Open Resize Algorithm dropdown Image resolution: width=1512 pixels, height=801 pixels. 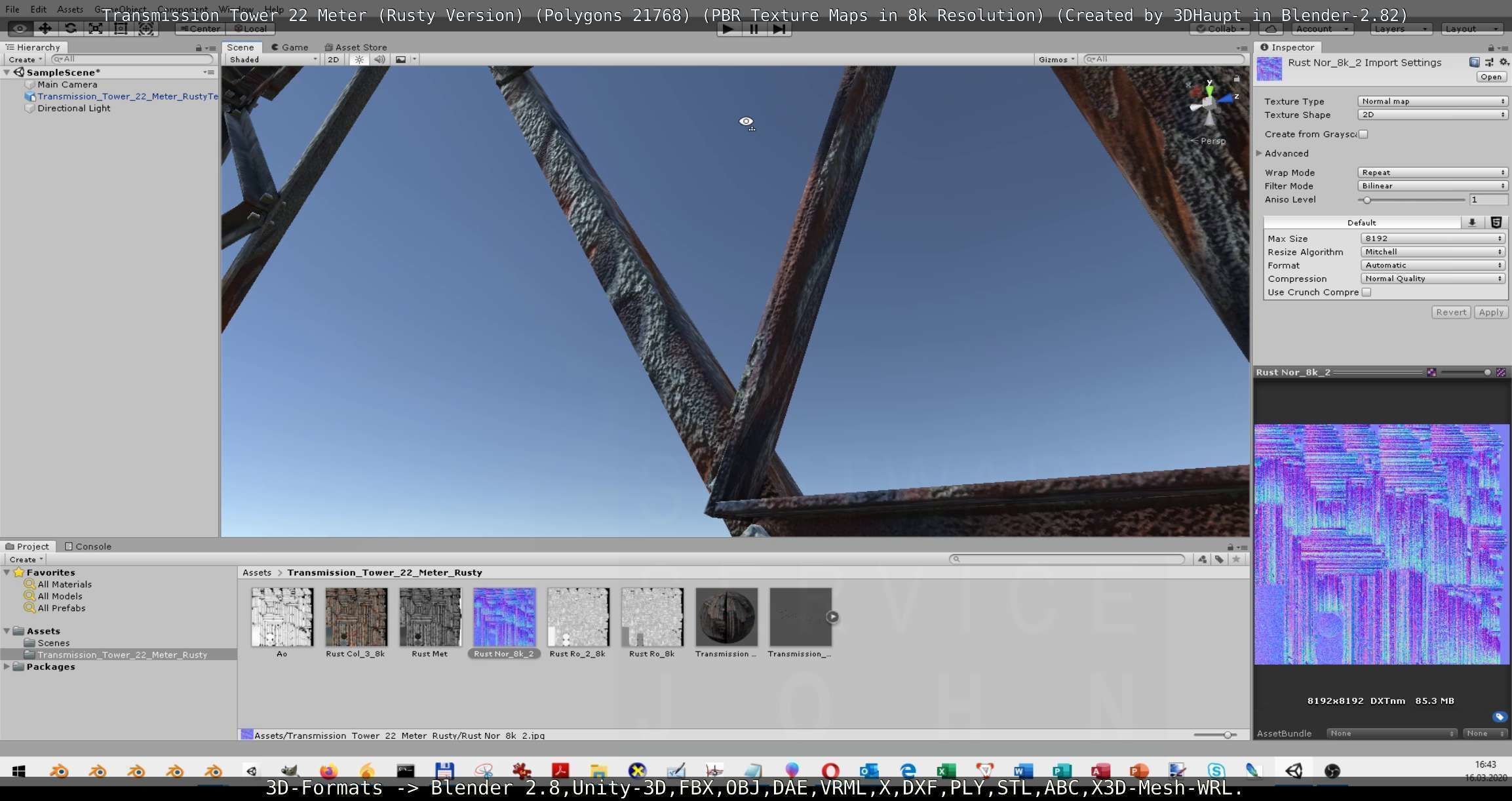tap(1432, 252)
